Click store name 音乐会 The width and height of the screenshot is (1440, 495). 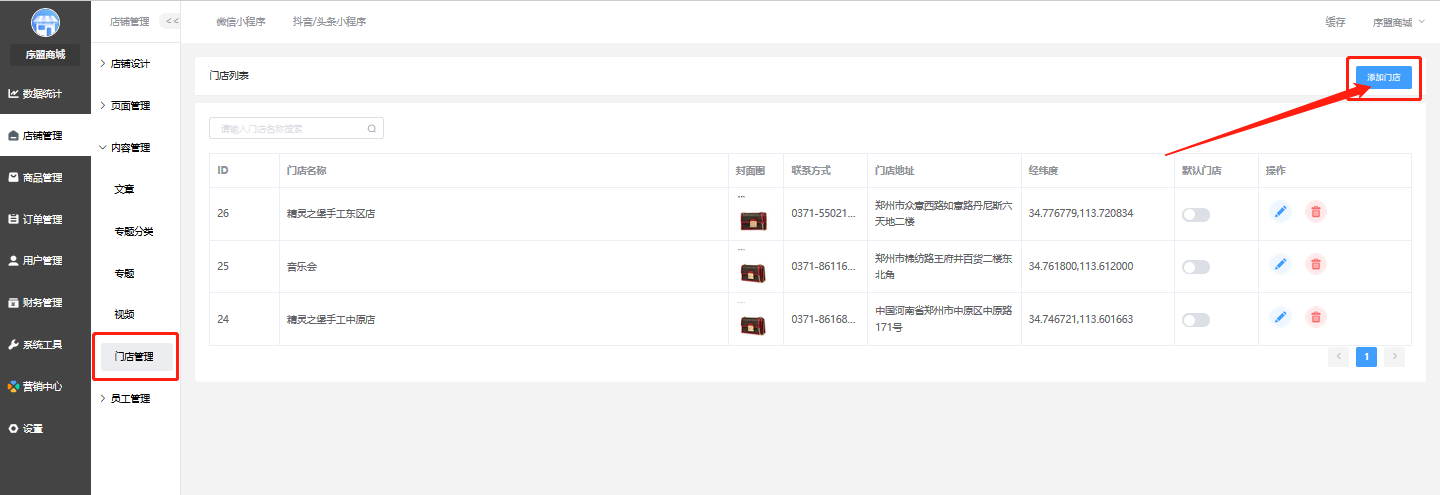click(x=302, y=267)
